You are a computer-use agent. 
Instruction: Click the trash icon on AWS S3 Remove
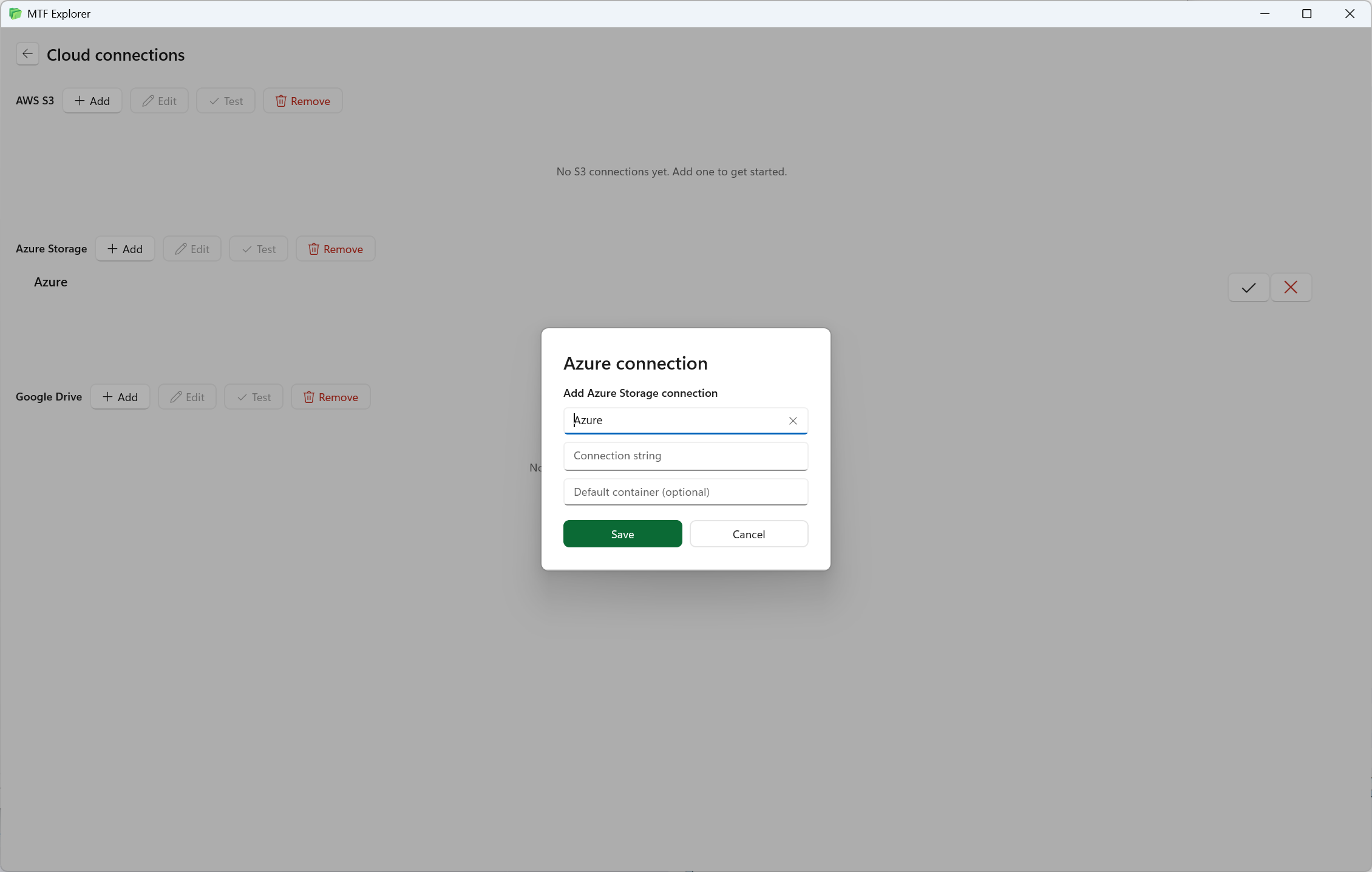[x=281, y=101]
